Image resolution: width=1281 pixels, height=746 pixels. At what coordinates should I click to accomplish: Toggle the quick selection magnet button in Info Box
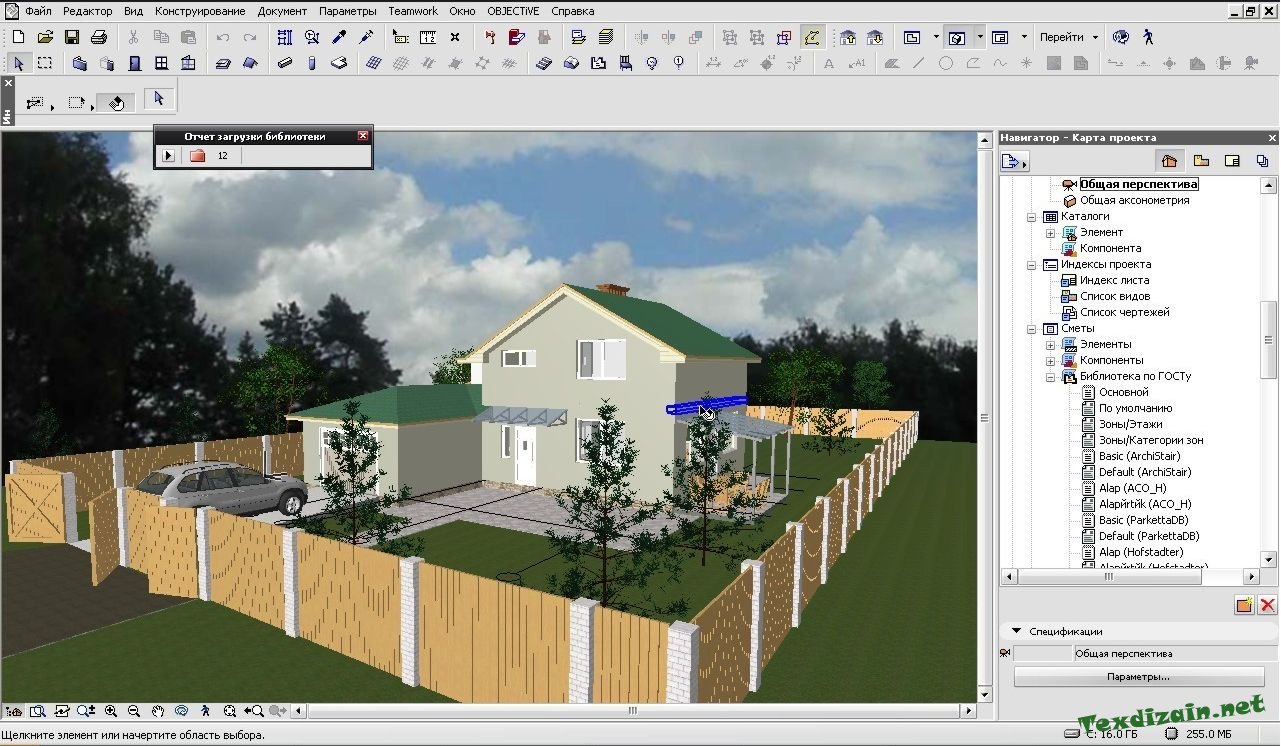tap(116, 103)
